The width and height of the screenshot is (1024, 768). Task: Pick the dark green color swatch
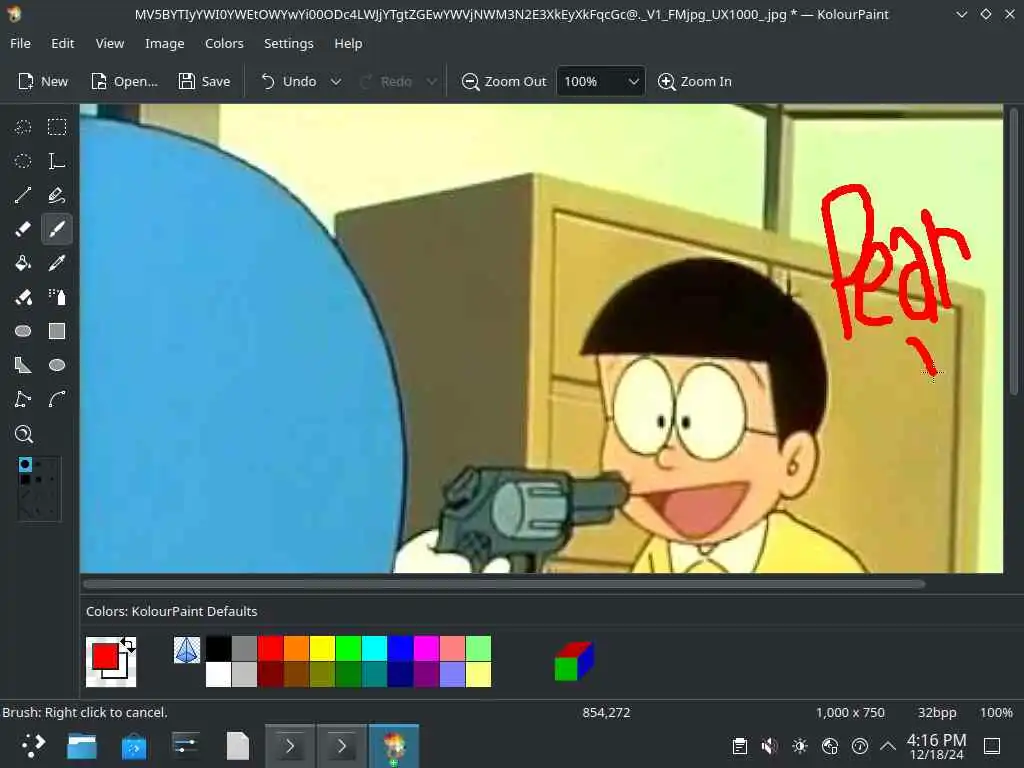tap(348, 675)
